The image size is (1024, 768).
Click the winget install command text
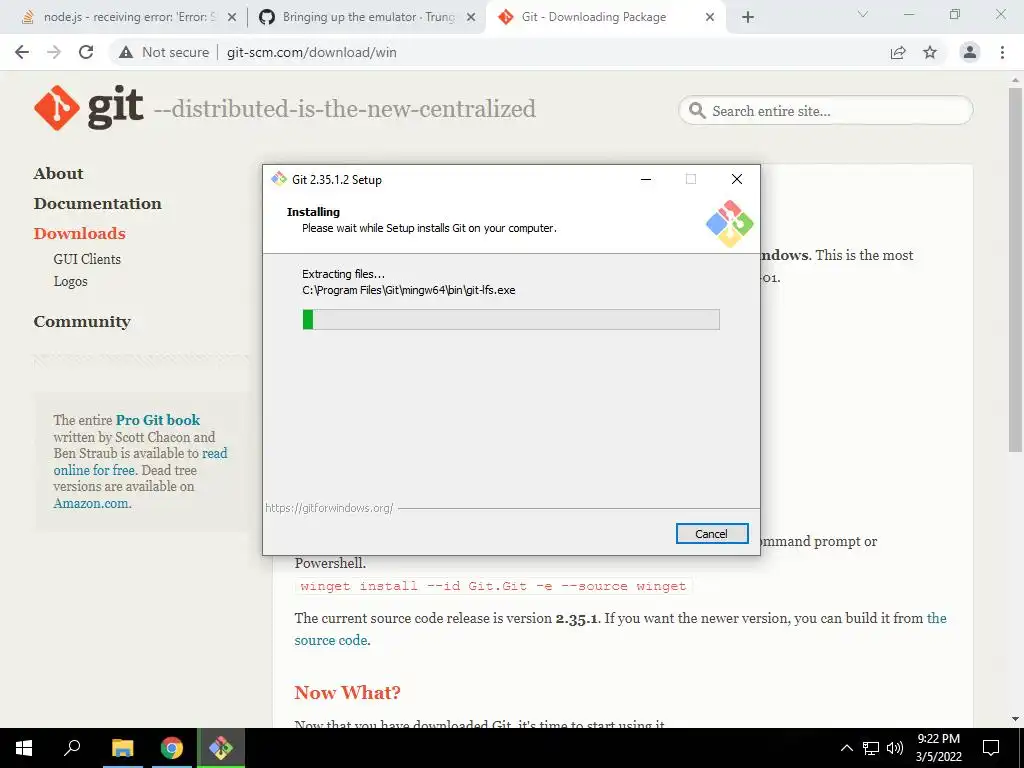pos(493,586)
